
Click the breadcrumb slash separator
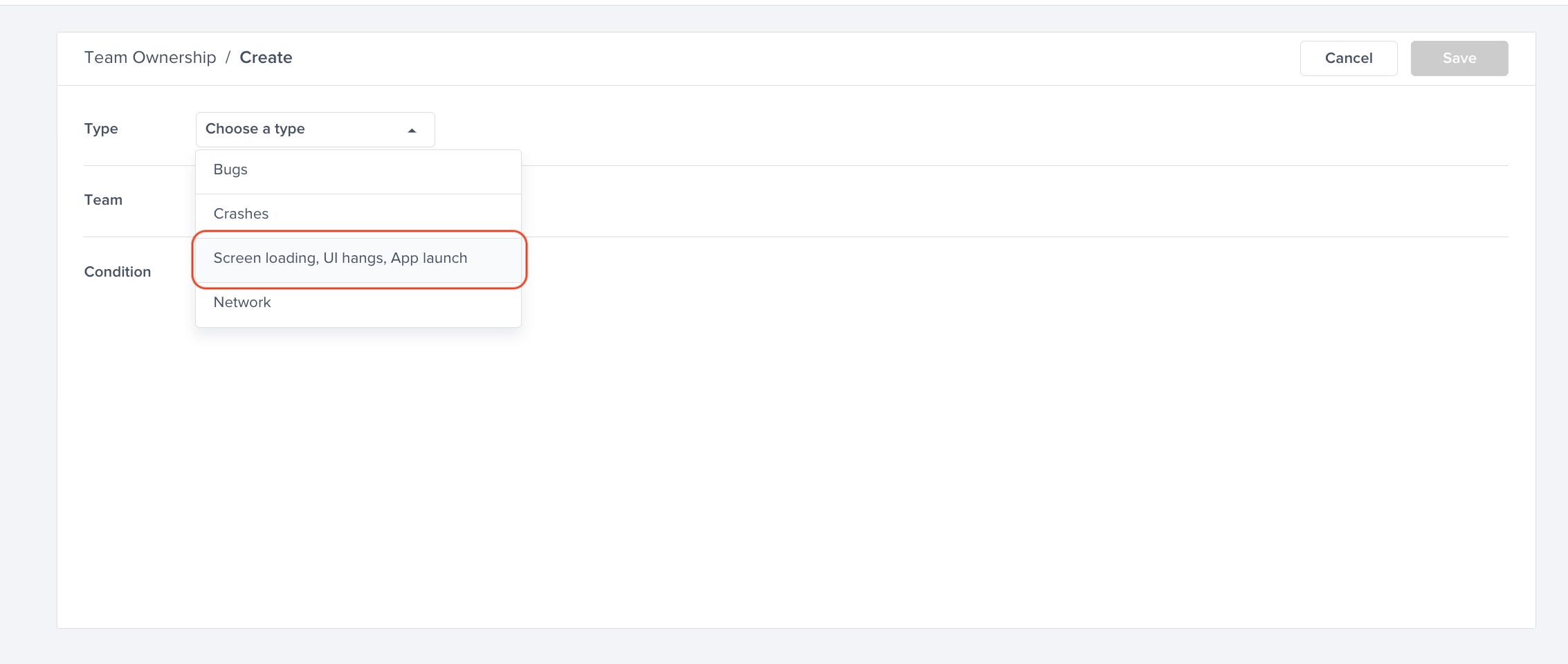(x=228, y=57)
